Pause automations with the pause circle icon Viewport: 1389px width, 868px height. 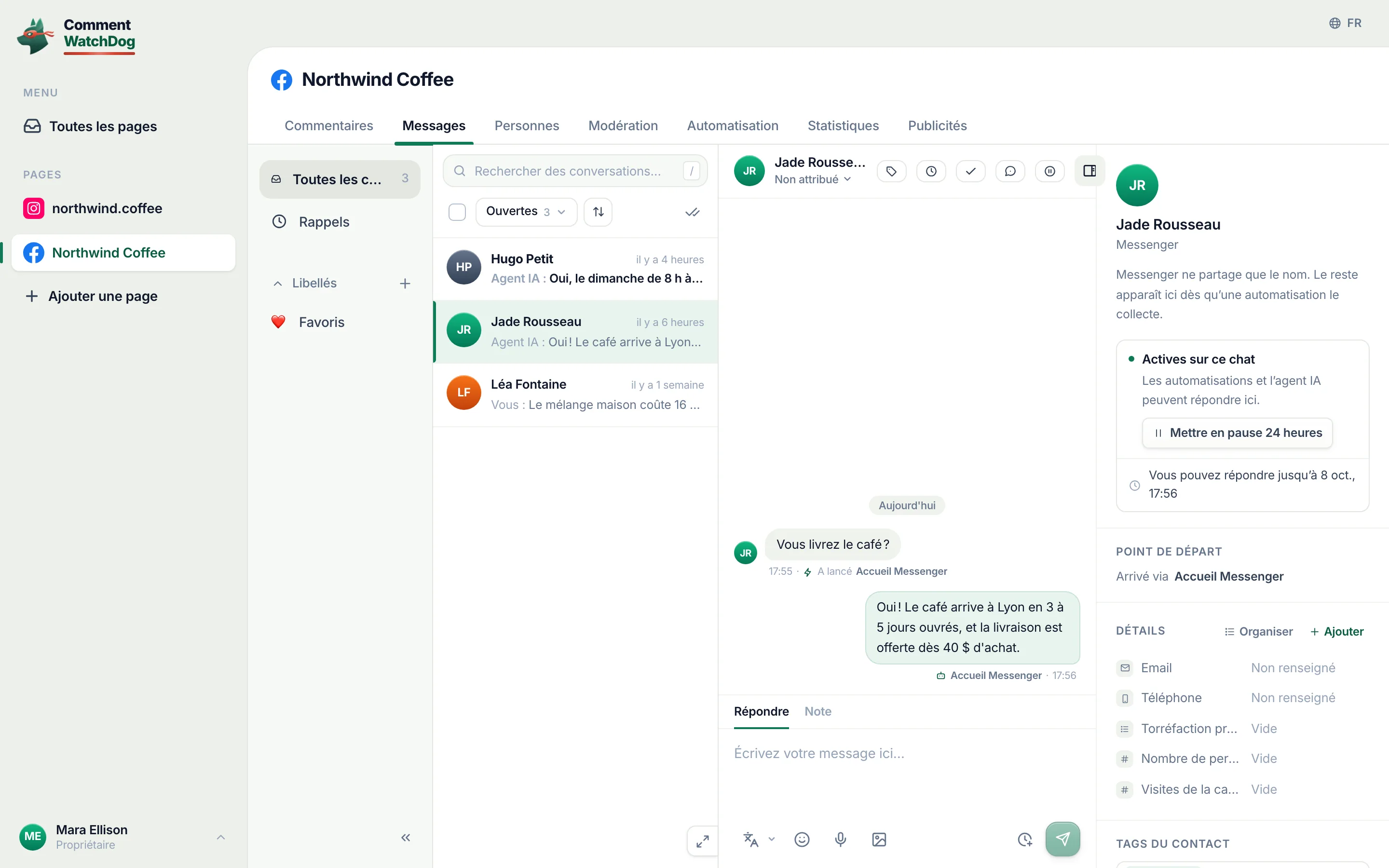point(1050,171)
